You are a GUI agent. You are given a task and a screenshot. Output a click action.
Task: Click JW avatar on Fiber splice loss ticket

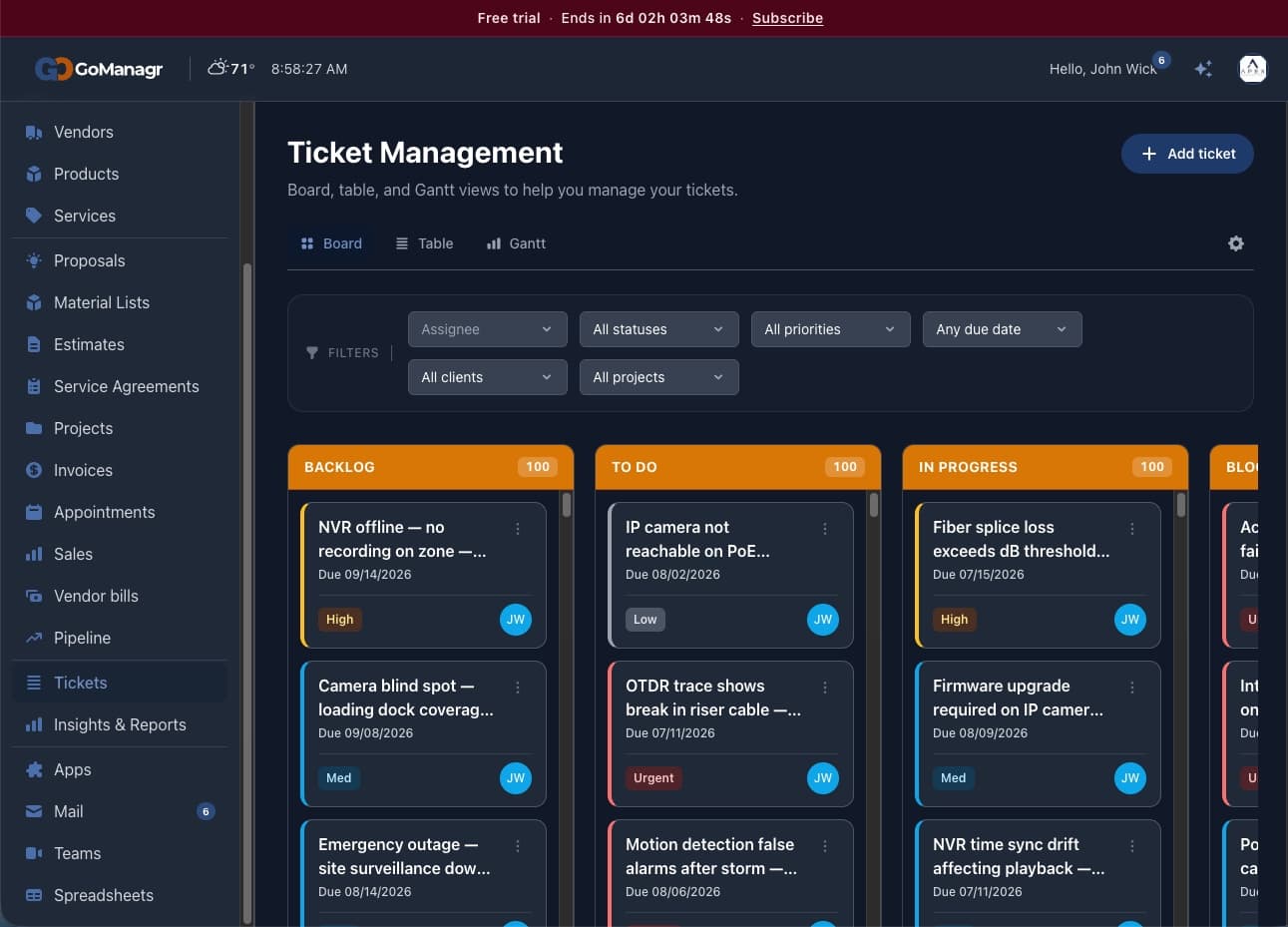tap(1130, 620)
